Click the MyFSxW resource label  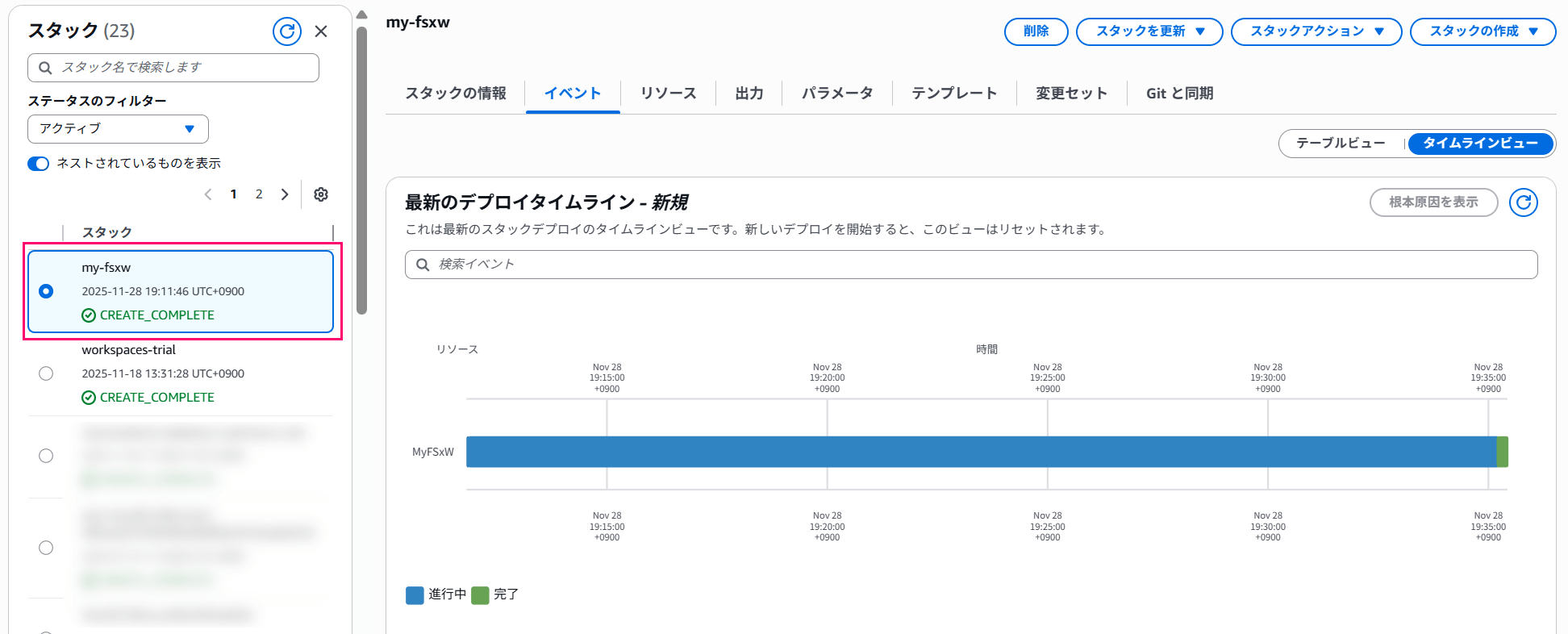433,453
